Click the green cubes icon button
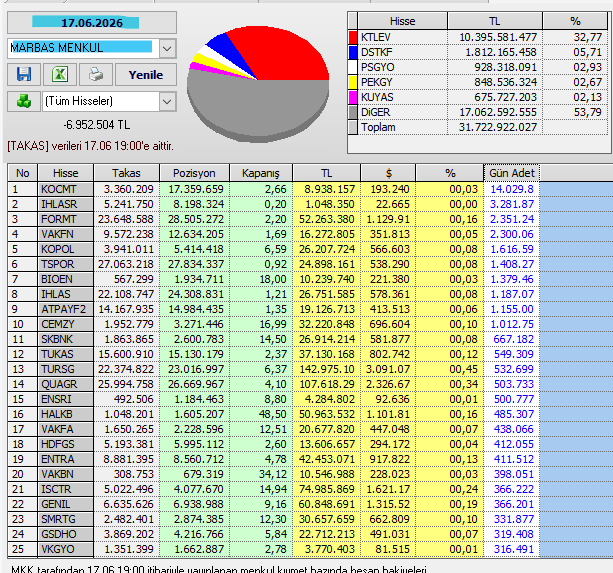613x573 pixels. click(x=24, y=101)
